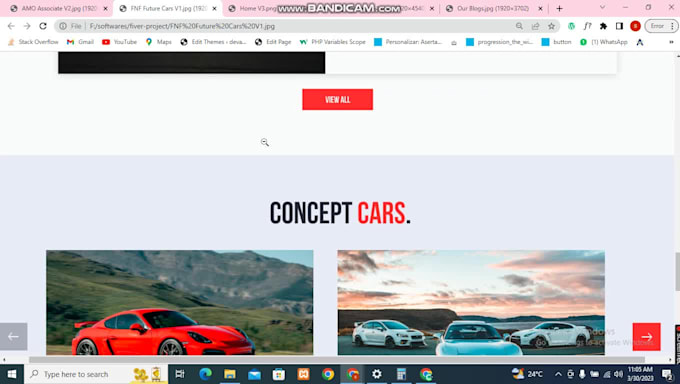Open Calculator from the taskbar
The height and width of the screenshot is (384, 680).
coord(402,374)
